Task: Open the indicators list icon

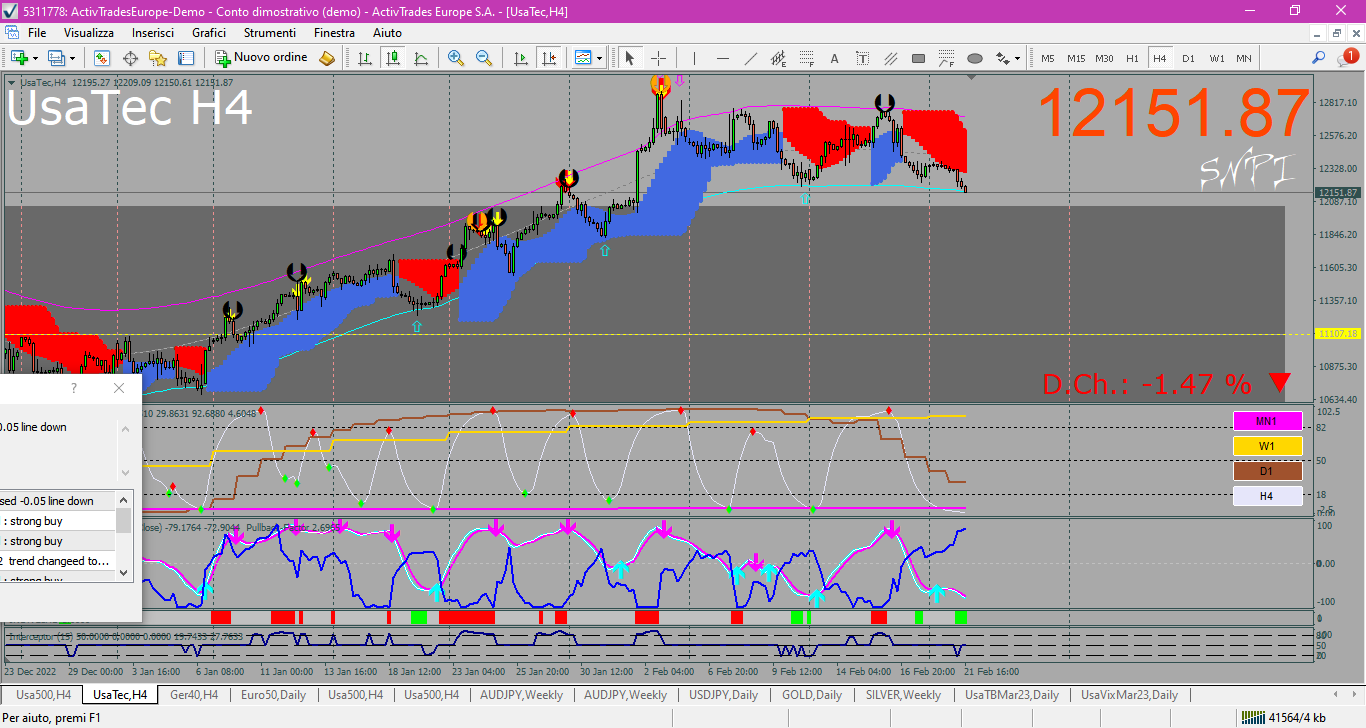Action: point(584,58)
